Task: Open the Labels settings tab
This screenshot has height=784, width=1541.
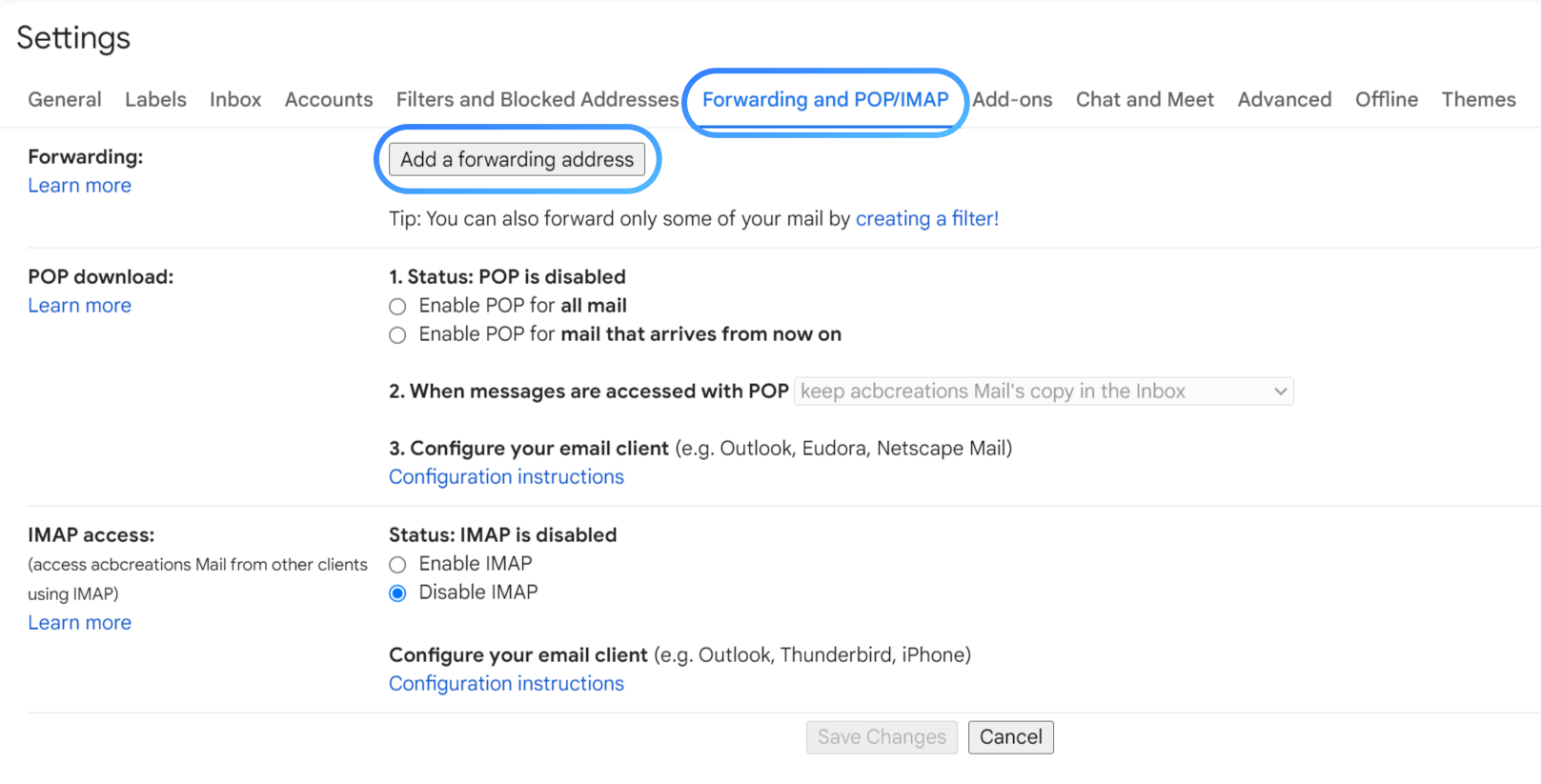Action: click(155, 99)
